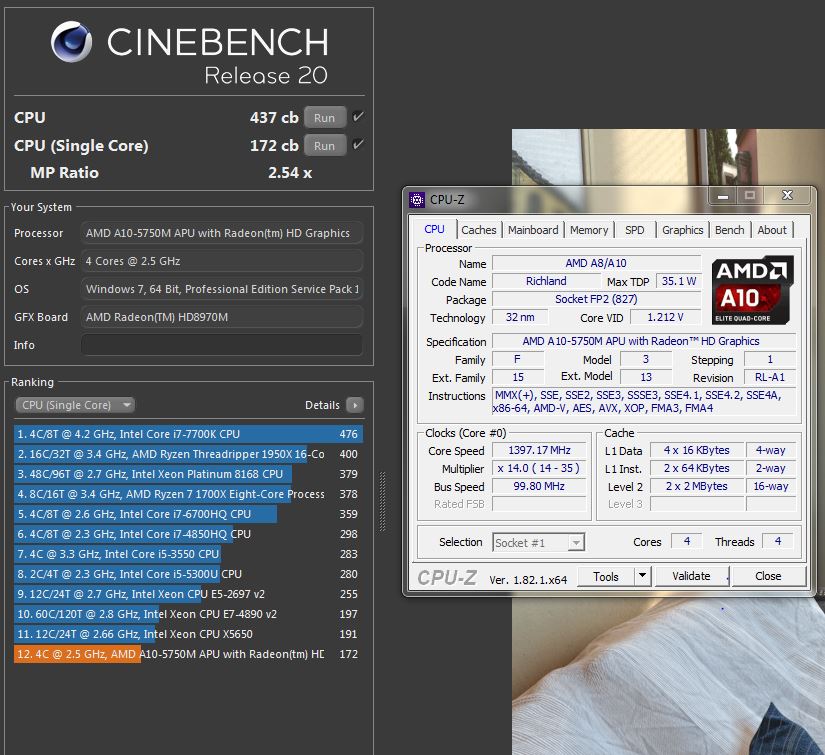825x755 pixels.
Task: Toggle the checkmark next to CPU Run
Action: 358,117
